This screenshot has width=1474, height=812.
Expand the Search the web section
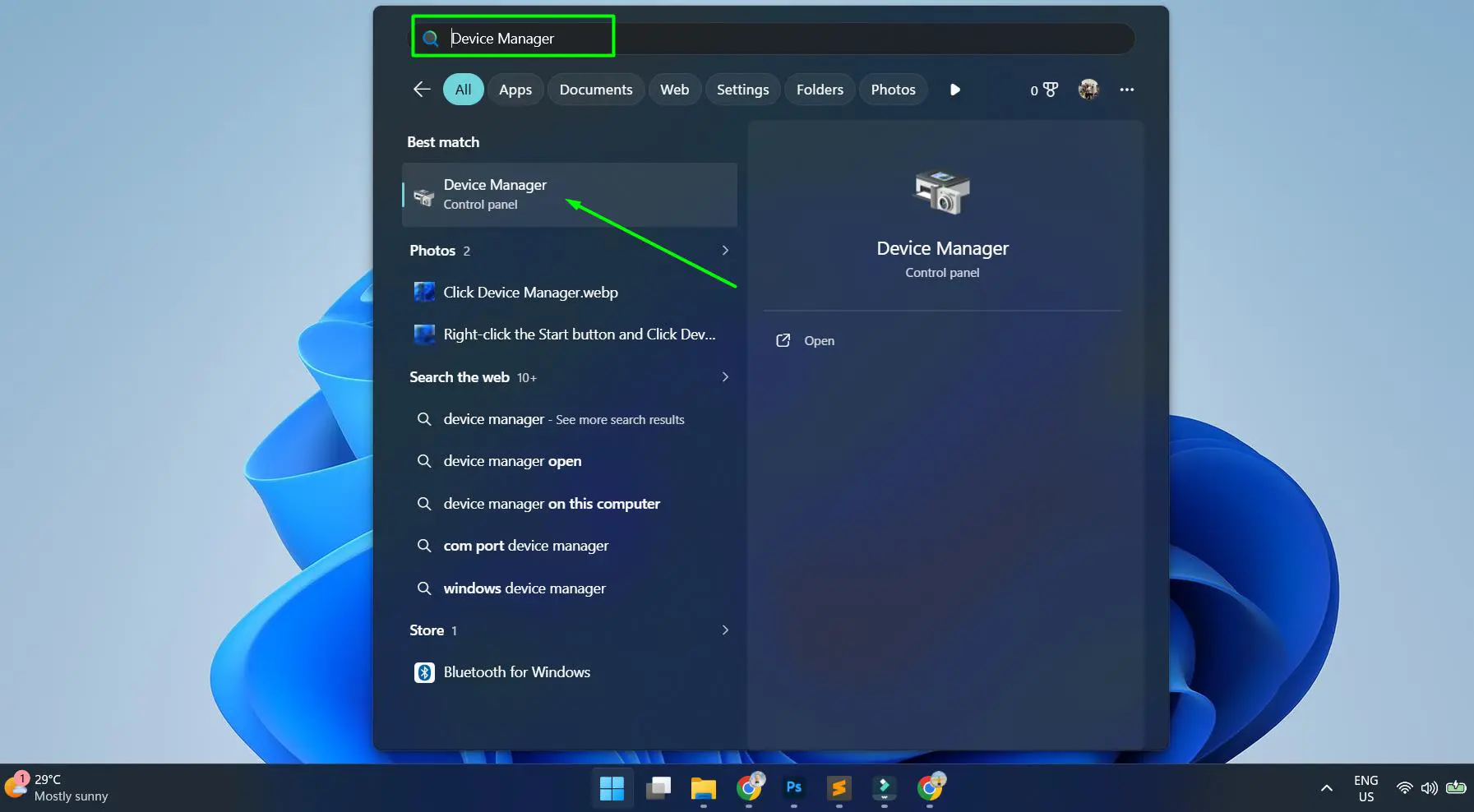point(725,377)
